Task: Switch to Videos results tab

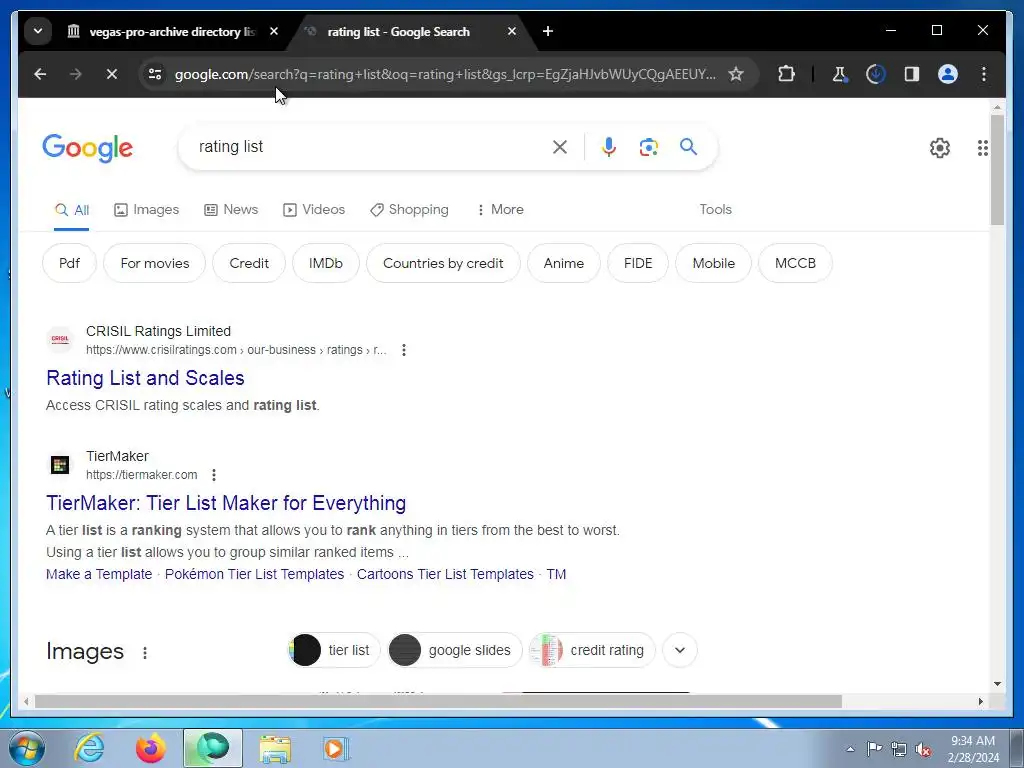Action: (313, 210)
